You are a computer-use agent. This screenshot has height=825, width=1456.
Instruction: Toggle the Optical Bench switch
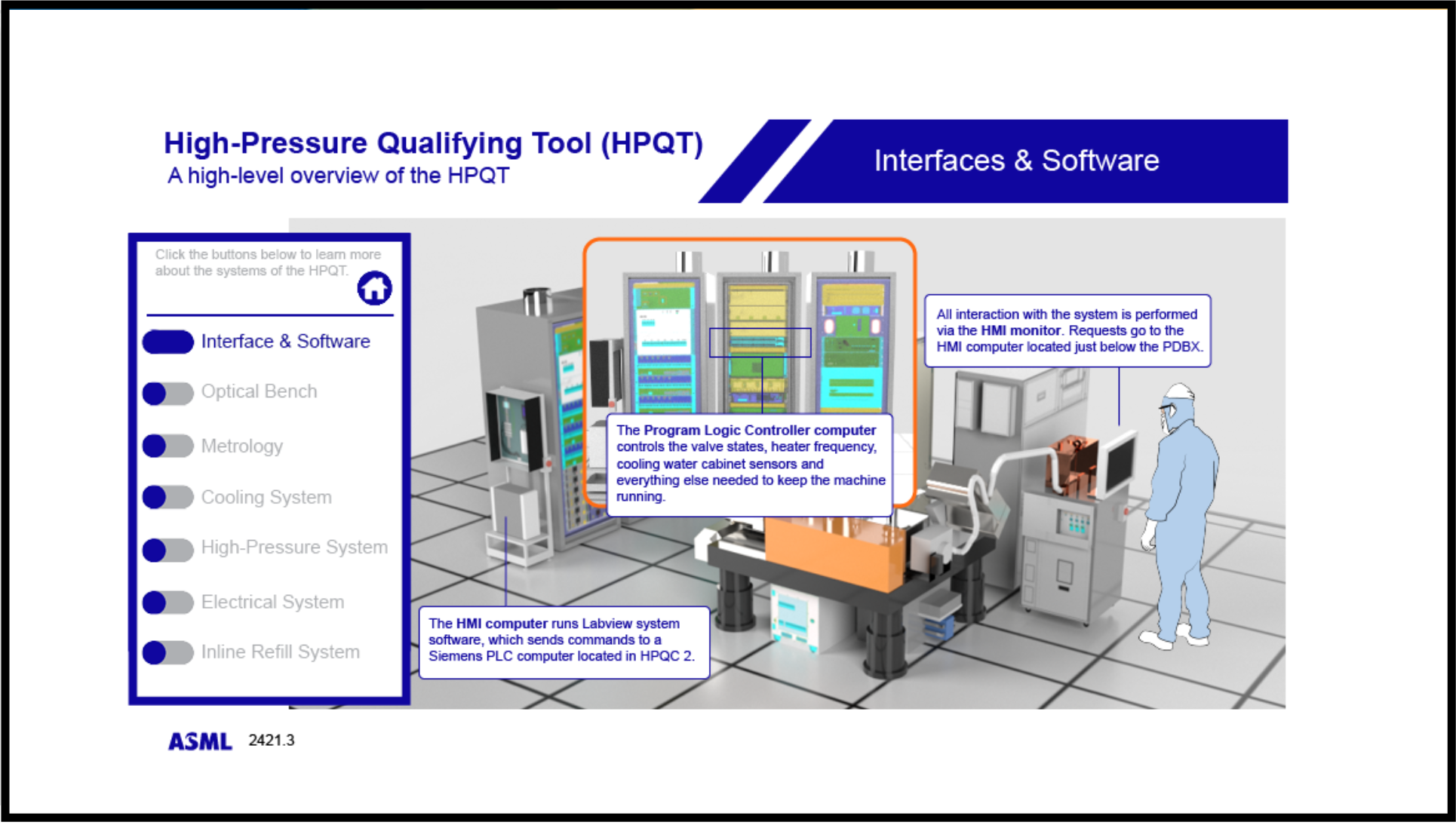click(168, 393)
